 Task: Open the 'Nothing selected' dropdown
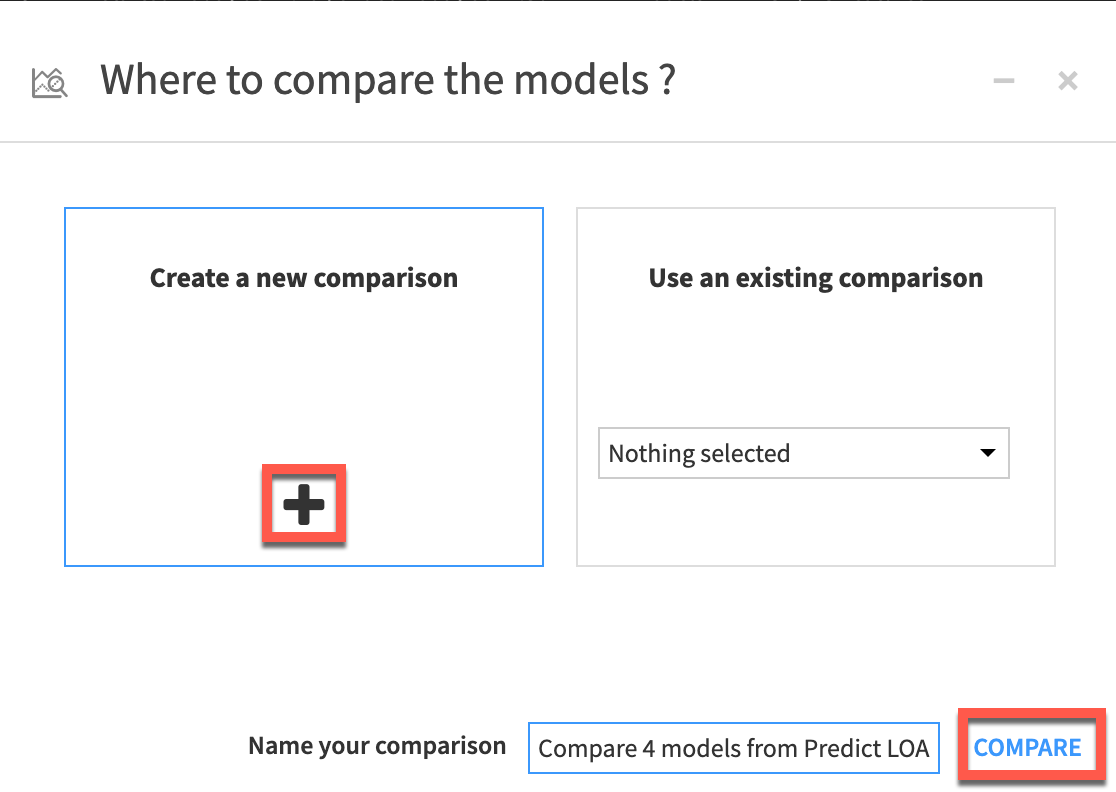(803, 454)
